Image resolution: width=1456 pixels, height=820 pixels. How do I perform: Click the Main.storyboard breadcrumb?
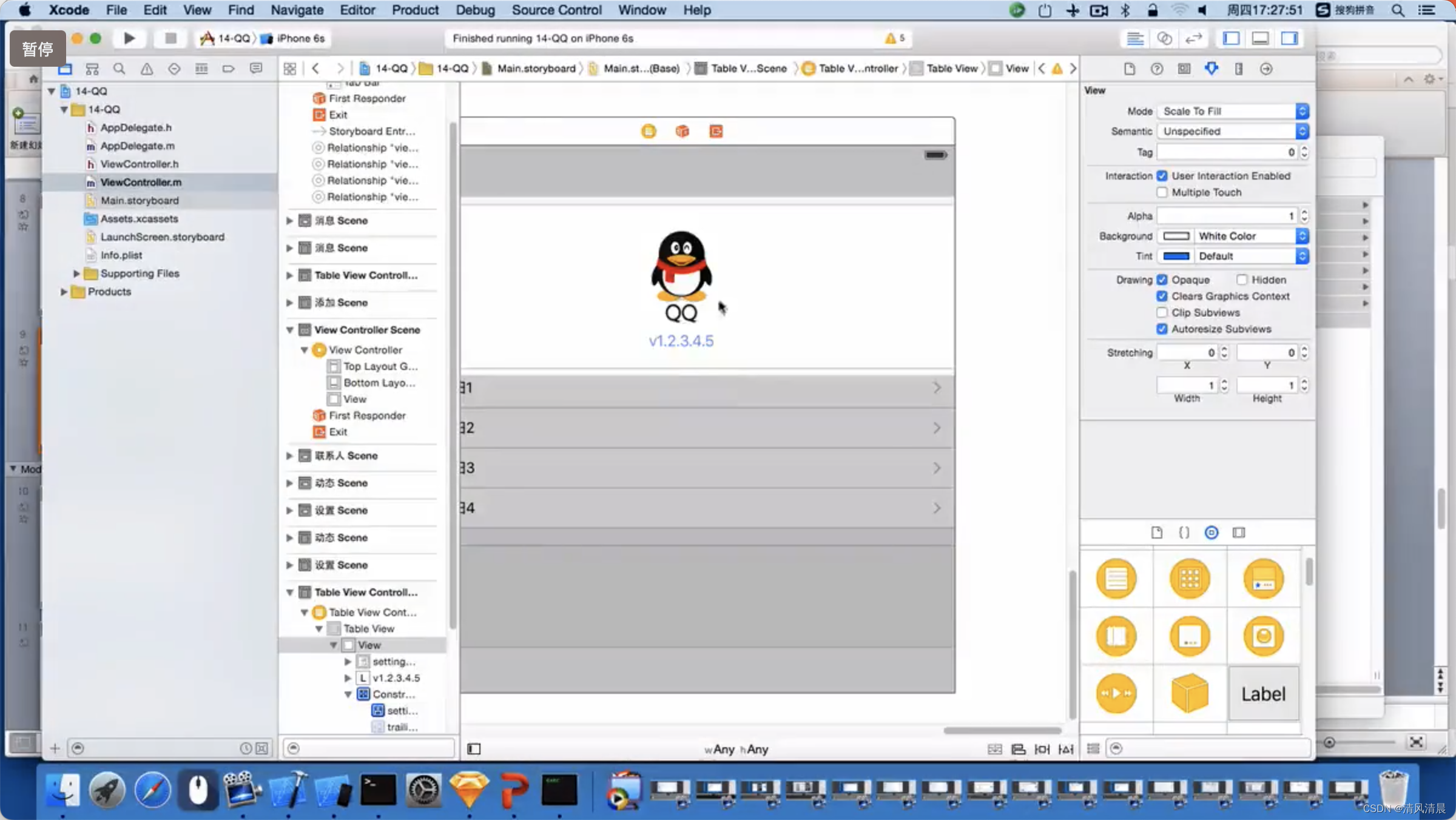click(x=529, y=69)
